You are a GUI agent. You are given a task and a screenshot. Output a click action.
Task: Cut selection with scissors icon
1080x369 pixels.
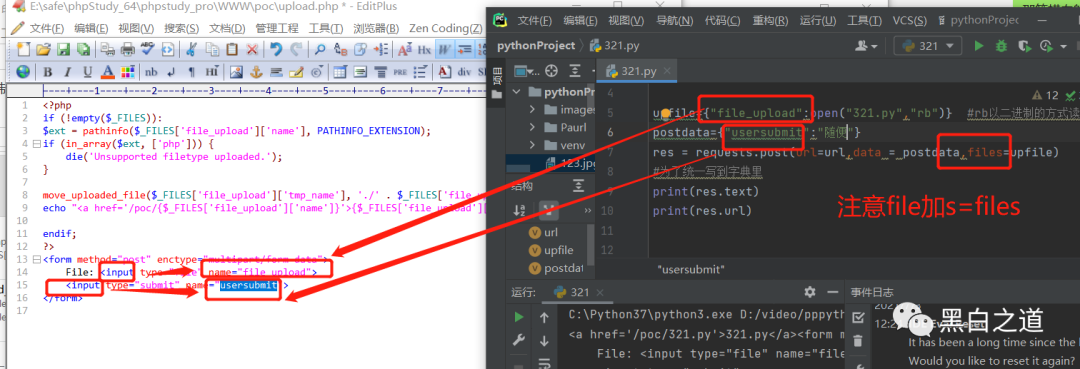tap(192, 49)
